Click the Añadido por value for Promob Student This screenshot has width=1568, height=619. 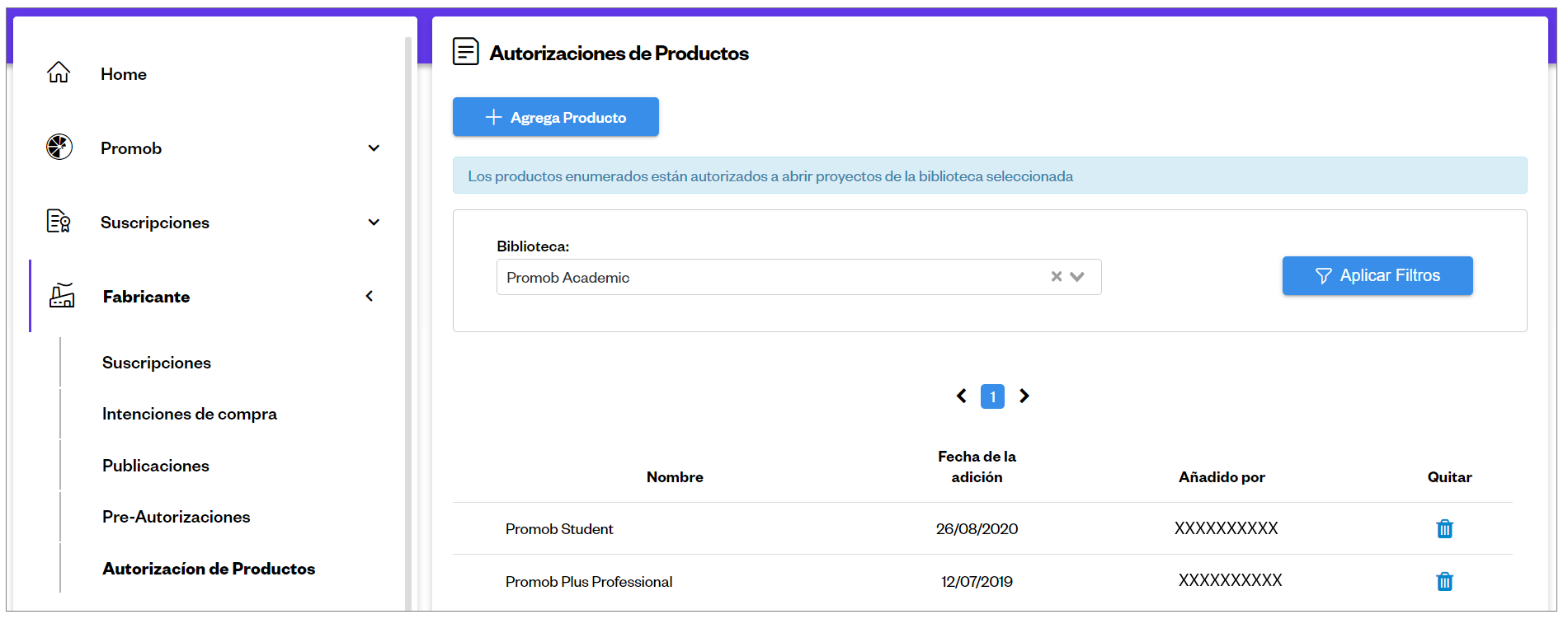tap(1227, 528)
